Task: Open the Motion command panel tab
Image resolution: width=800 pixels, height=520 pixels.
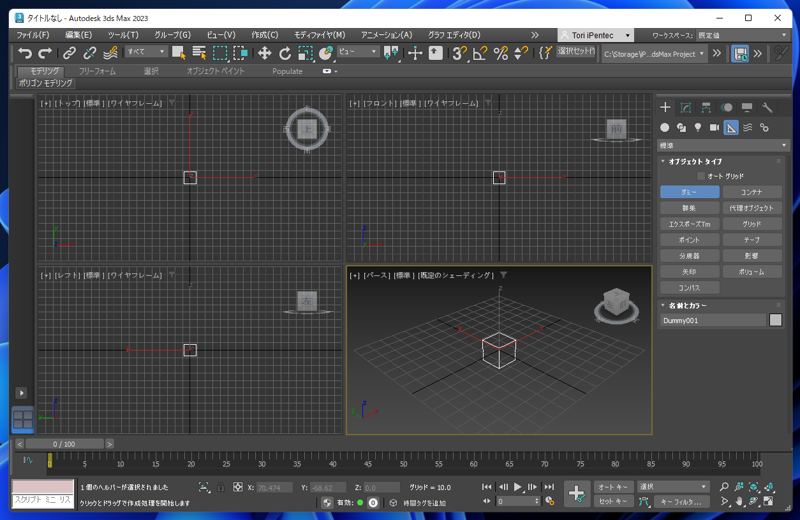Action: (727, 108)
